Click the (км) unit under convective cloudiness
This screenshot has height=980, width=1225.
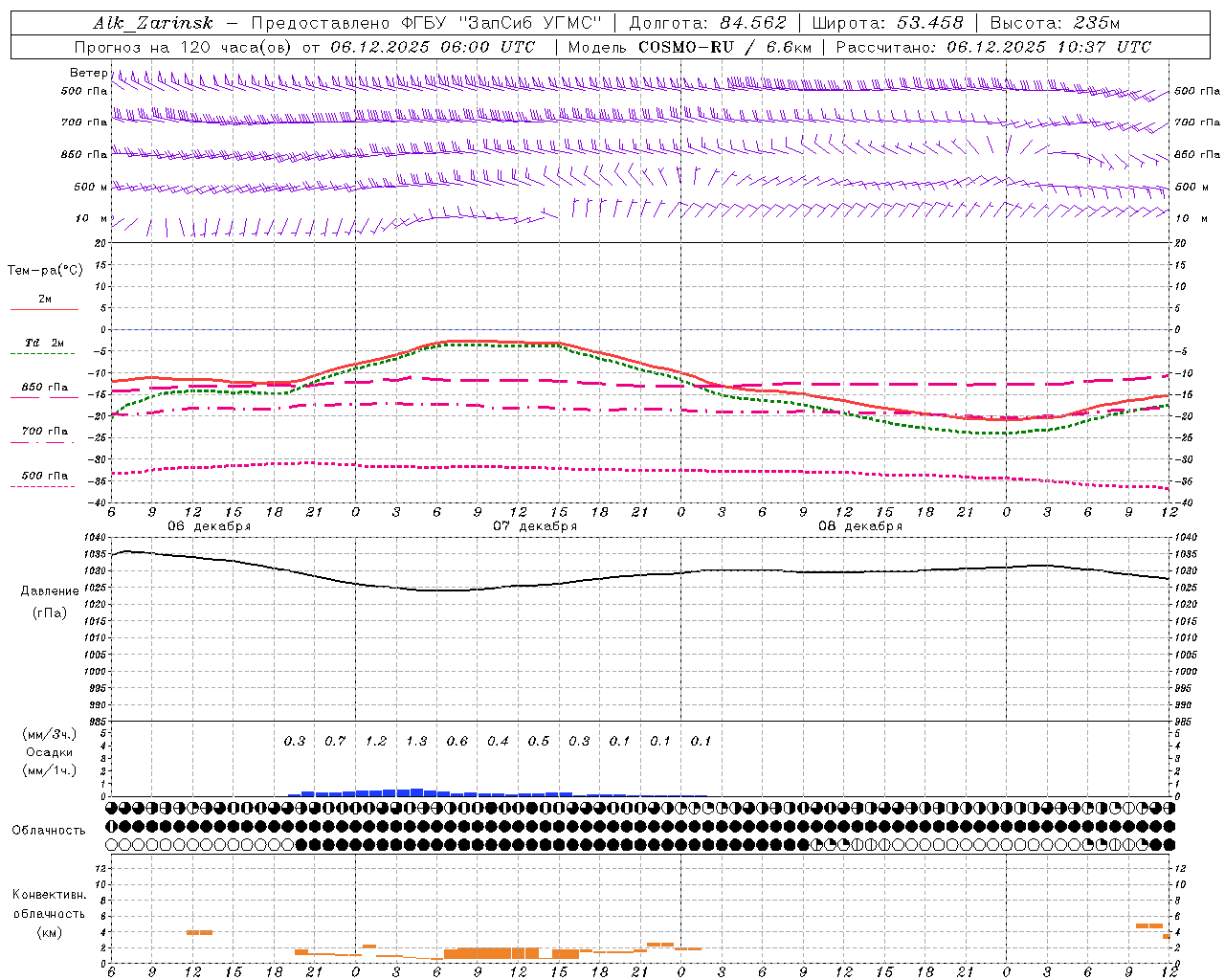50,932
